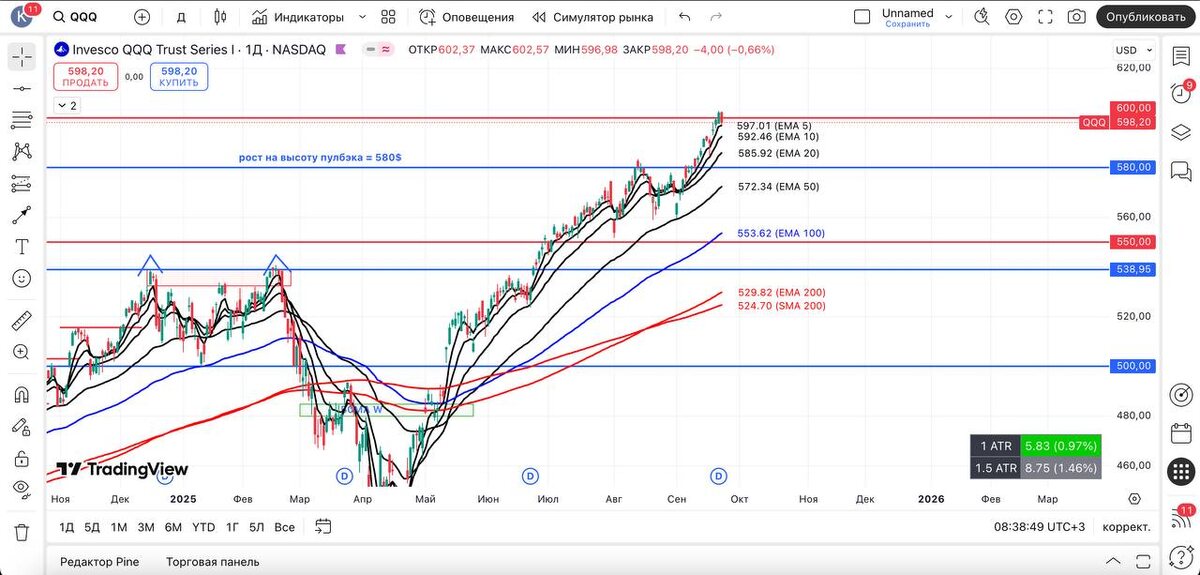Select the 5Д date range
This screenshot has width=1200, height=575.
[x=92, y=526]
